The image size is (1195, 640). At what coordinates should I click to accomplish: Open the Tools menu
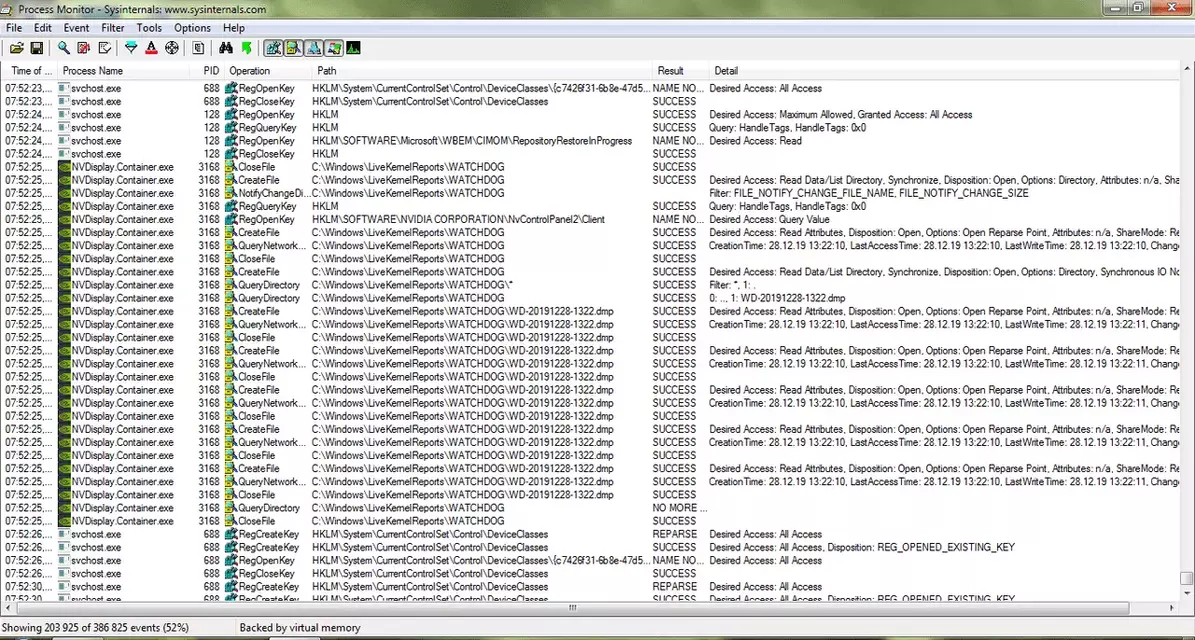[149, 28]
